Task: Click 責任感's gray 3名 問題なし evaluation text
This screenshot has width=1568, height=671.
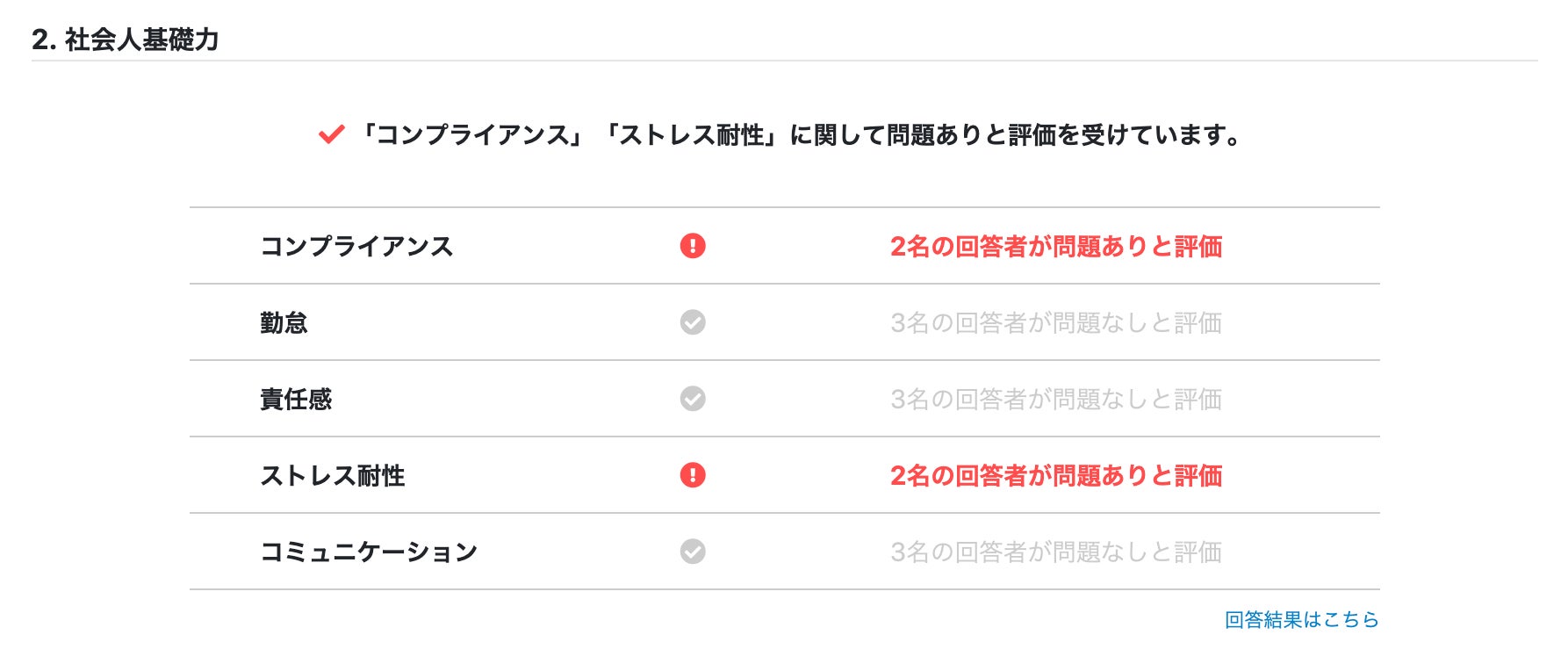Action: point(1056,399)
